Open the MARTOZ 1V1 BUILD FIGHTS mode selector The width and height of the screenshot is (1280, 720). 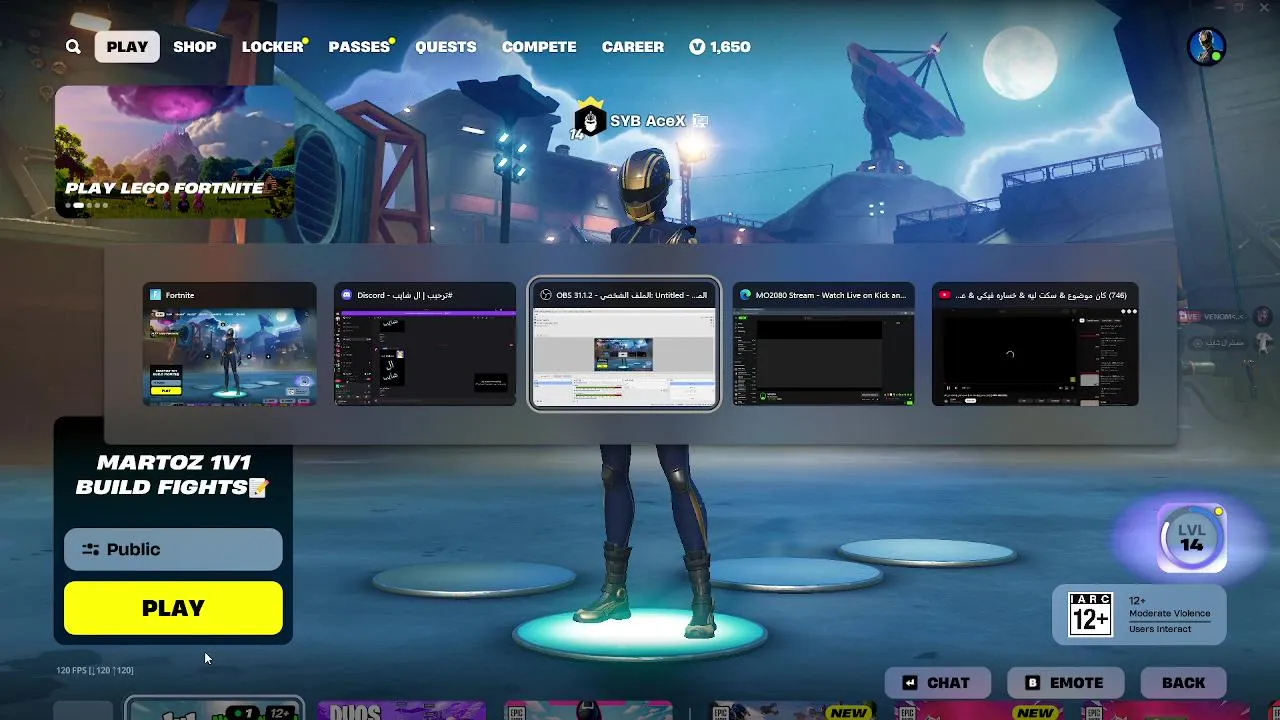pyautogui.click(x=173, y=475)
